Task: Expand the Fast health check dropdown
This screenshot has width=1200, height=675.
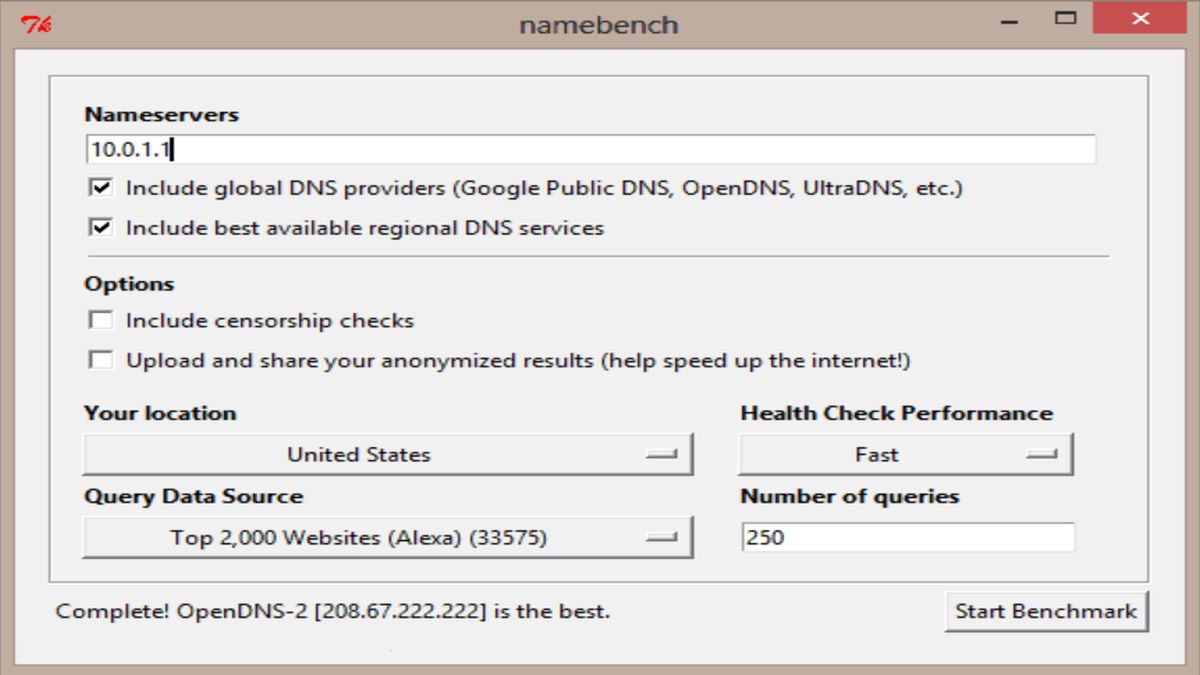Action: coord(905,455)
